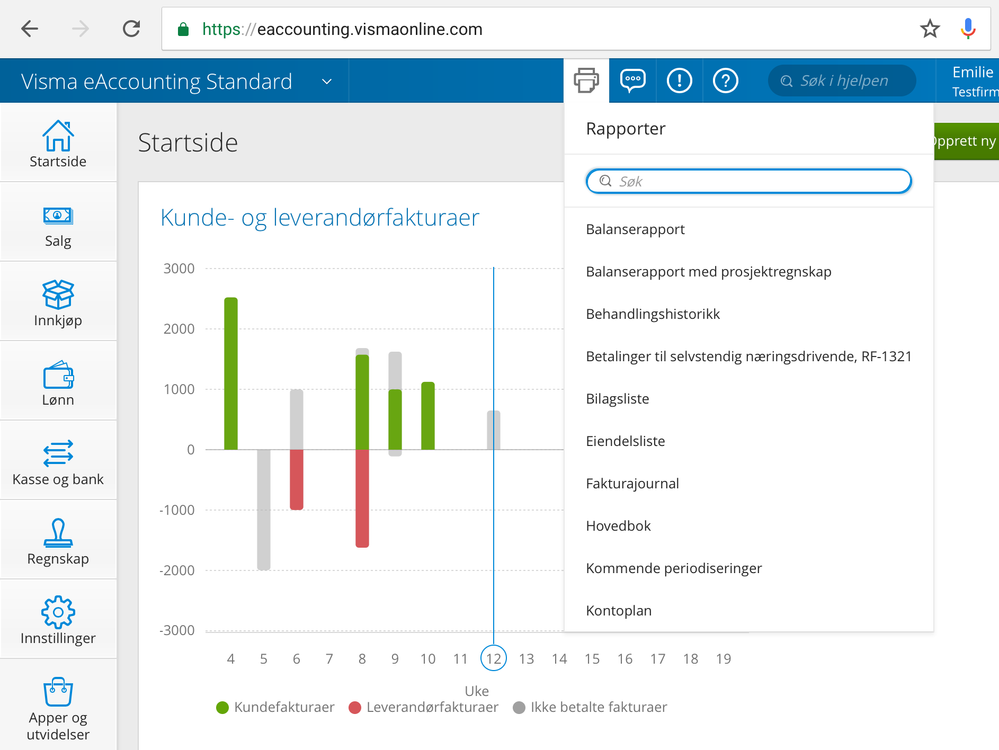The height and width of the screenshot is (750, 999).
Task: Open the Behandlingshistorikk report
Action: [652, 314]
